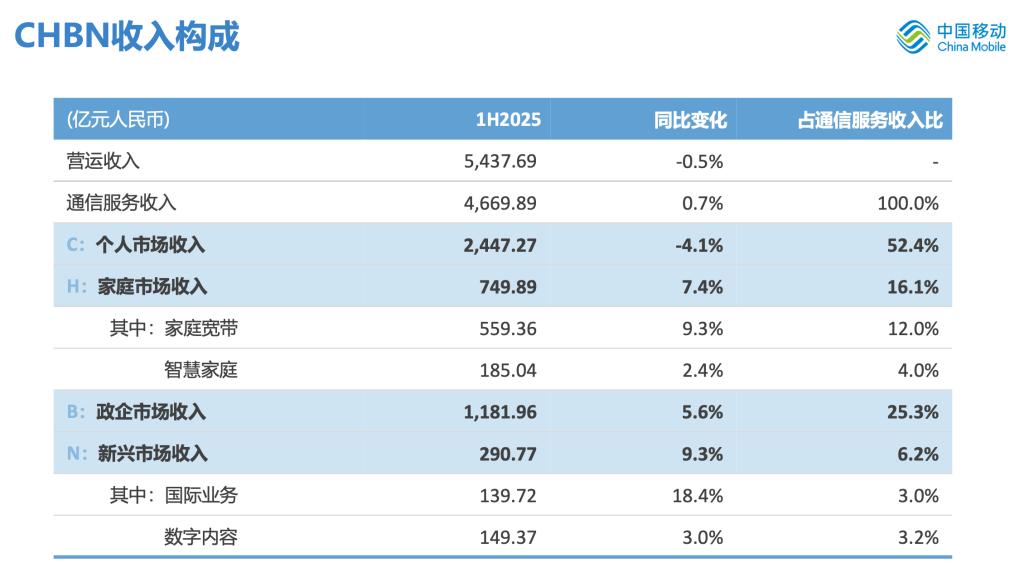
Task: Select the 营运收入 row label
Action: tap(103, 161)
